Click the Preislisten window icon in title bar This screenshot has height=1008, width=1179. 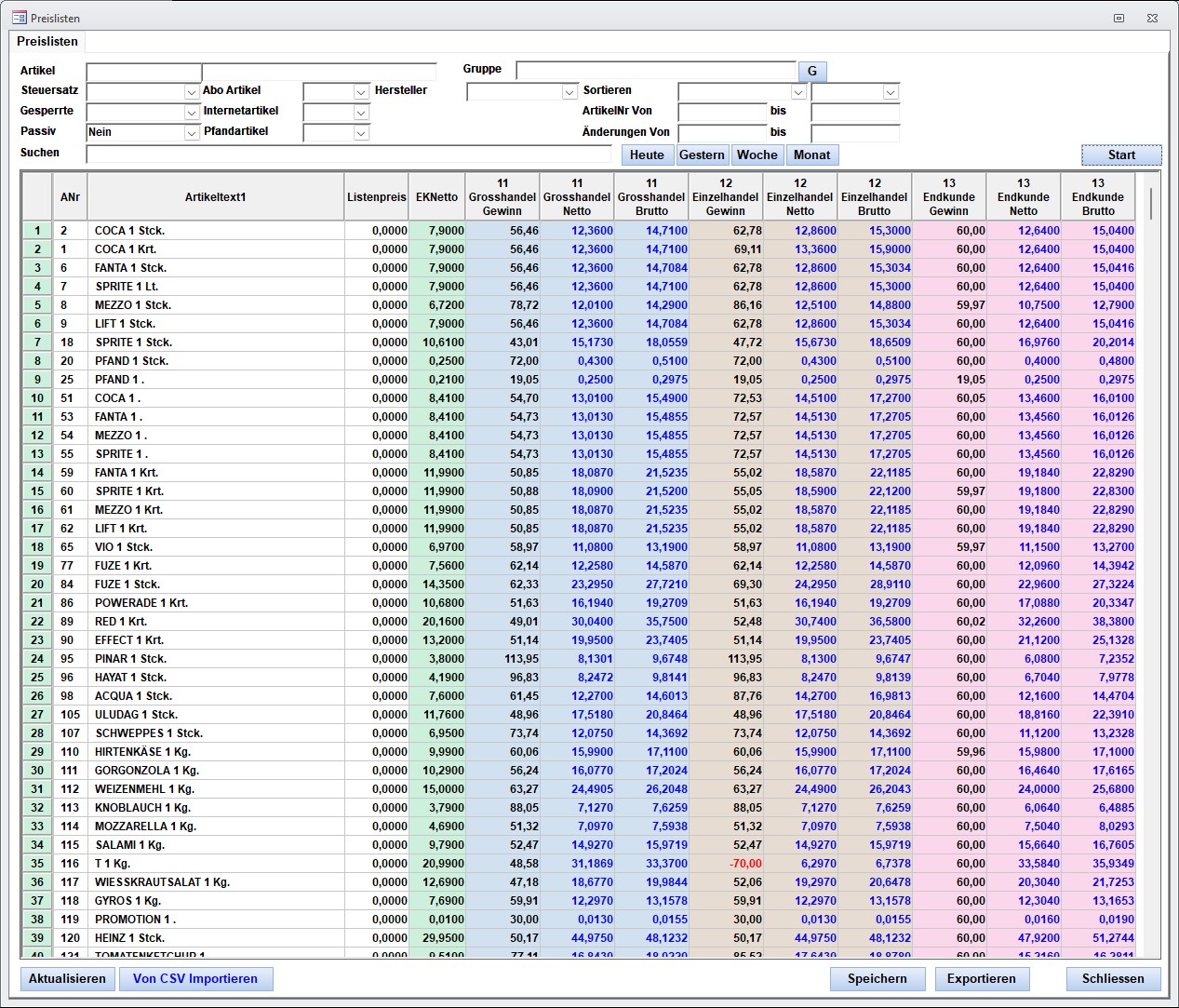19,18
